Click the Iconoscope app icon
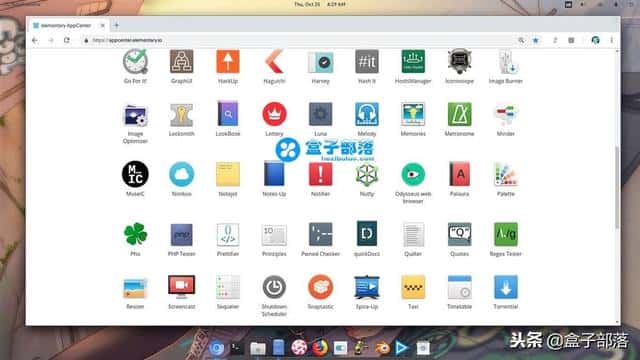The width and height of the screenshot is (640, 360). [x=459, y=62]
